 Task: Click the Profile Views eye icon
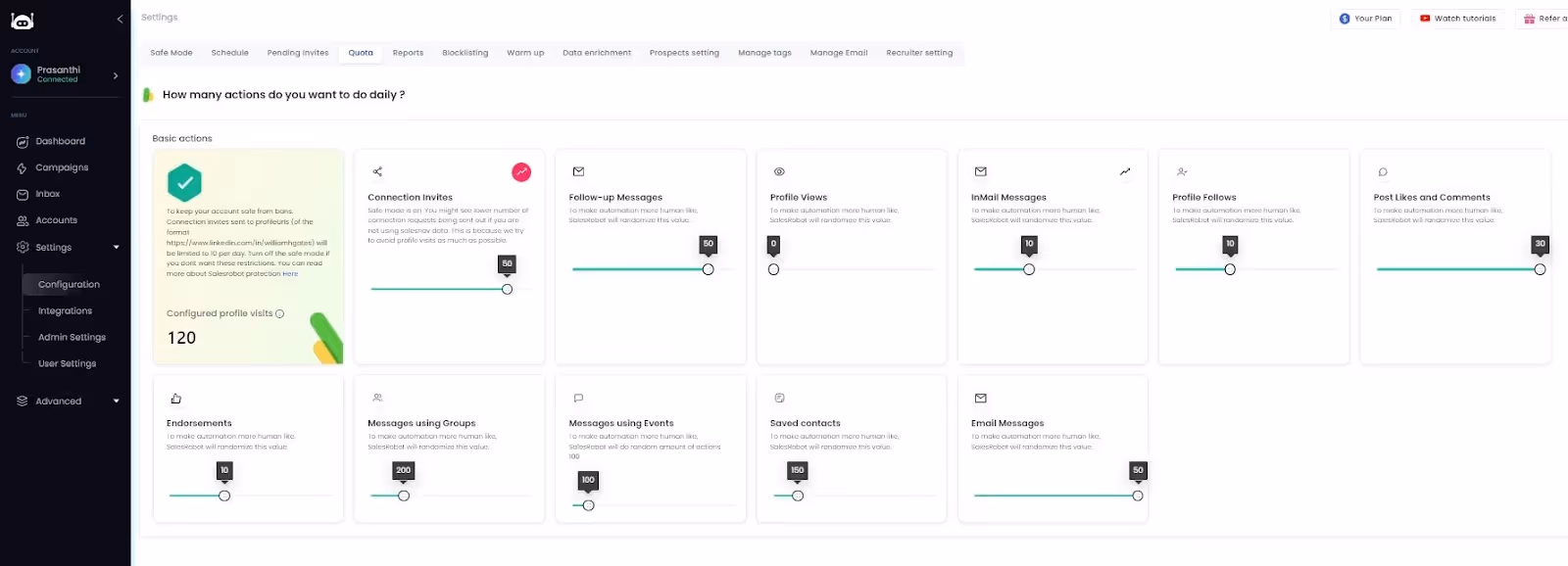(779, 171)
